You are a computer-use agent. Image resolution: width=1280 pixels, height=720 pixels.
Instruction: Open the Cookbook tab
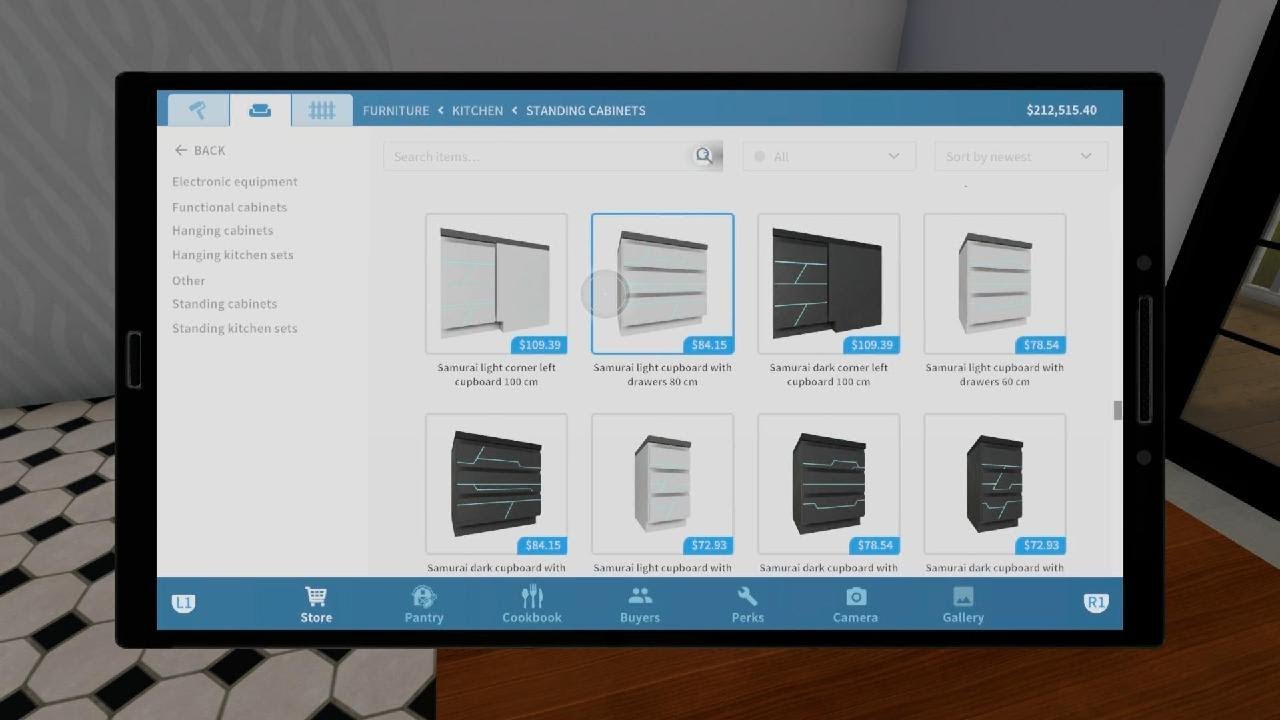tap(532, 604)
